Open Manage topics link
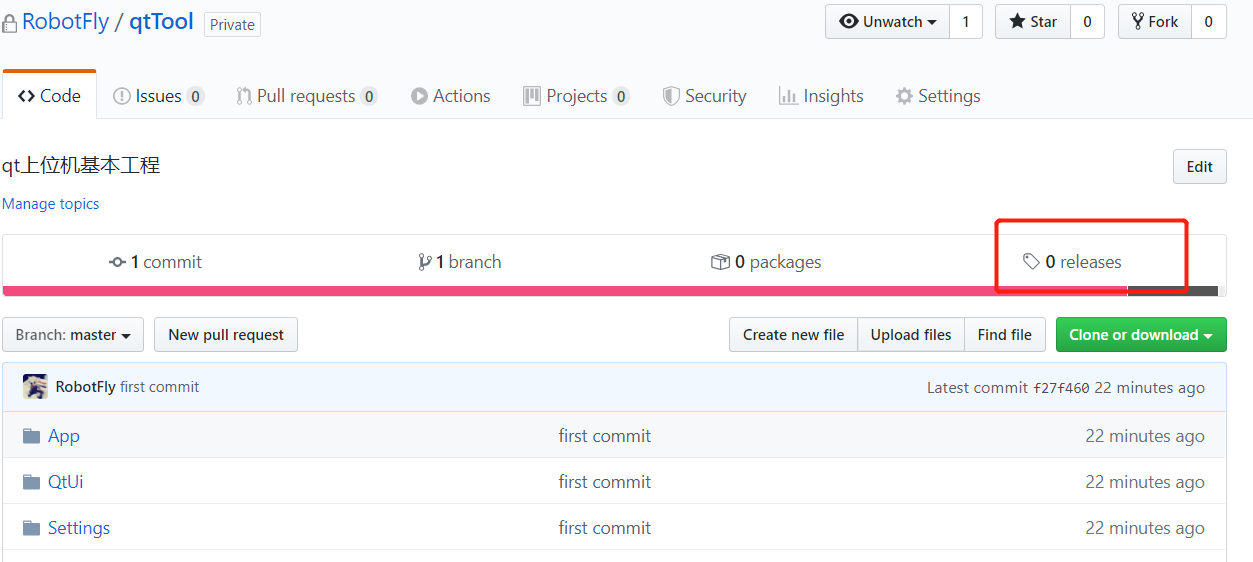The height and width of the screenshot is (562, 1253). tap(51, 204)
